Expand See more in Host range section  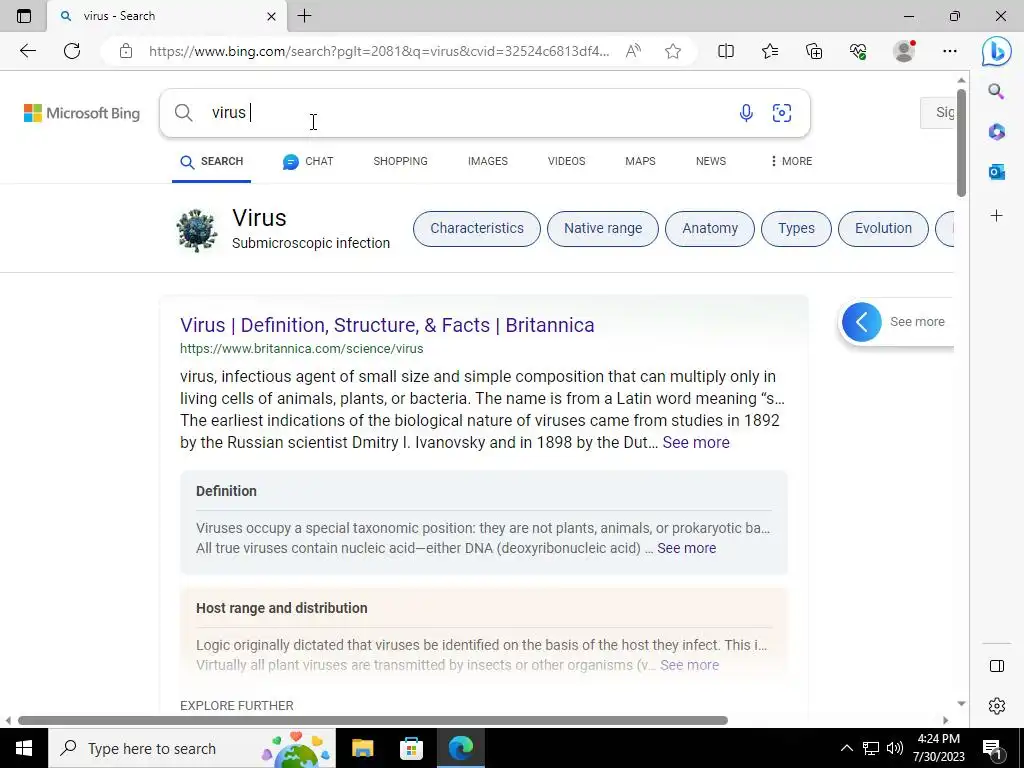pyautogui.click(x=689, y=665)
